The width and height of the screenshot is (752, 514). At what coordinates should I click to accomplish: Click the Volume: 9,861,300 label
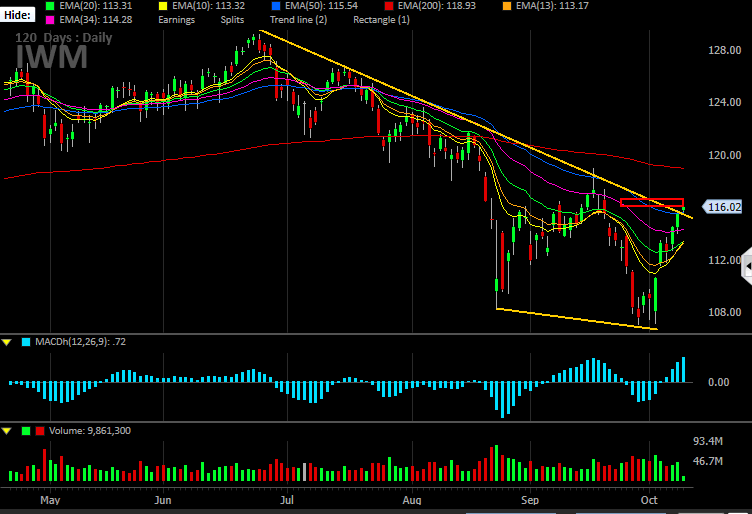pos(90,431)
